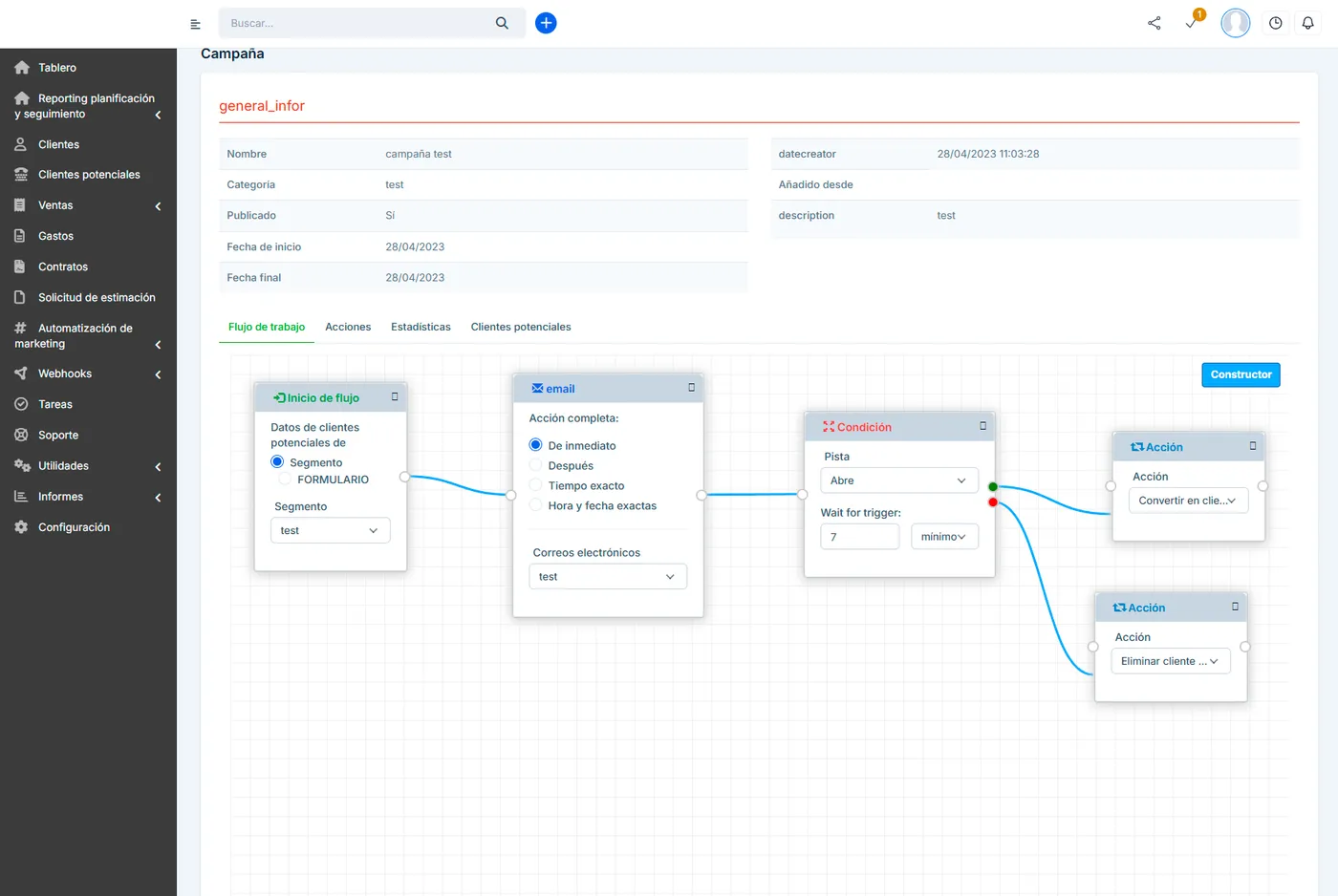The image size is (1338, 896).
Task: Click the Gastos document icon
Action: point(20,236)
